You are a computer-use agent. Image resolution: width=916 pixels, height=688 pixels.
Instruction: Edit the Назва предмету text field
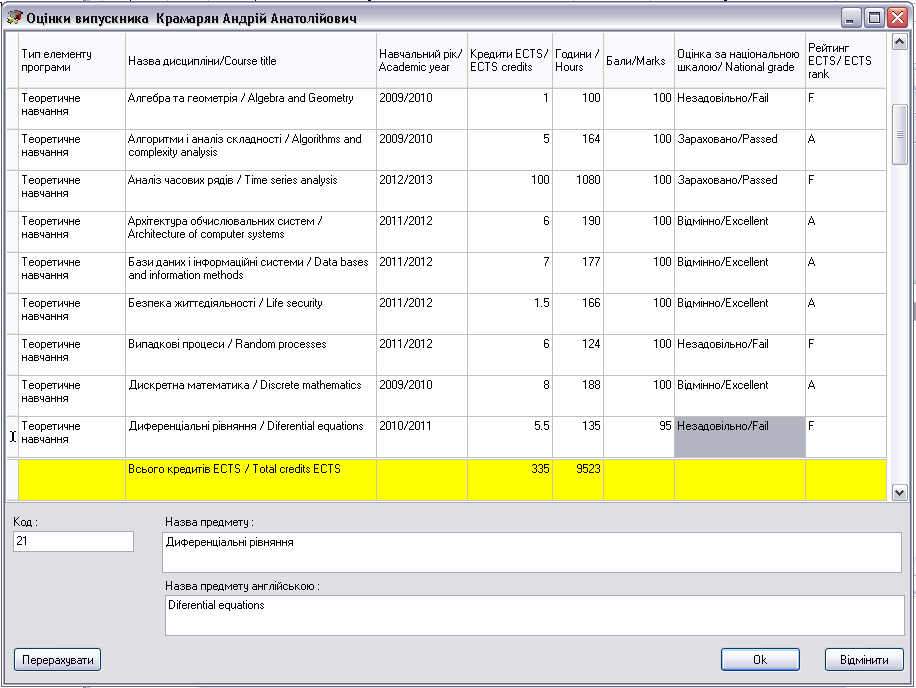pos(532,552)
